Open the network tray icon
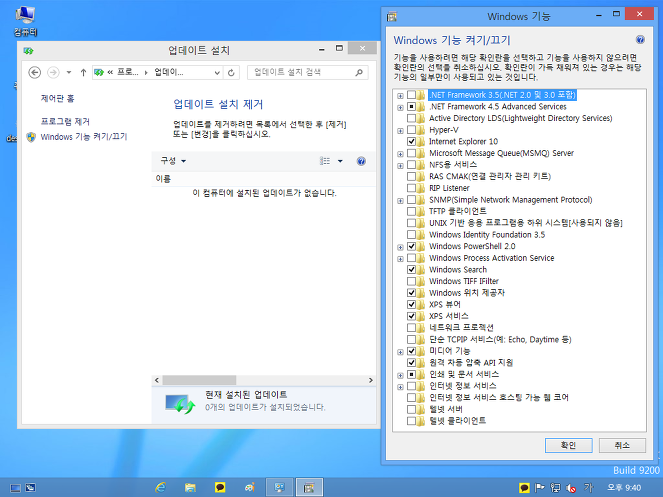The image size is (663, 497). (555, 488)
